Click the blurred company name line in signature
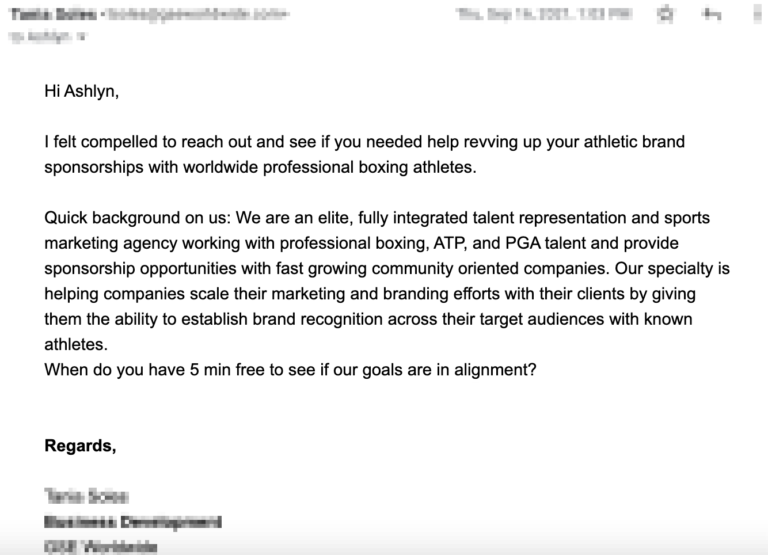Image resolution: width=768 pixels, height=555 pixels. click(101, 547)
